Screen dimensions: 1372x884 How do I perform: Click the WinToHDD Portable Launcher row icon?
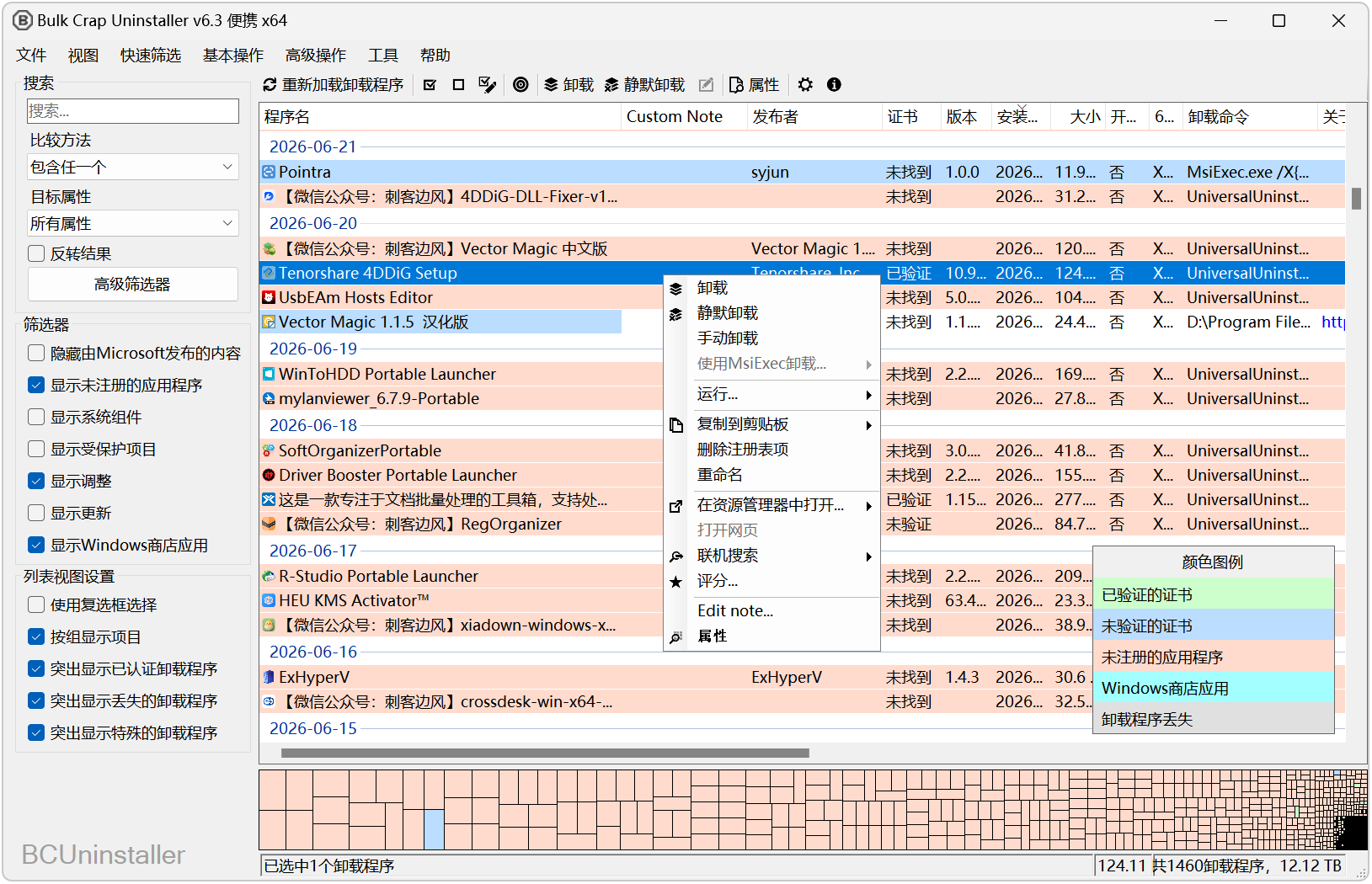tap(269, 374)
